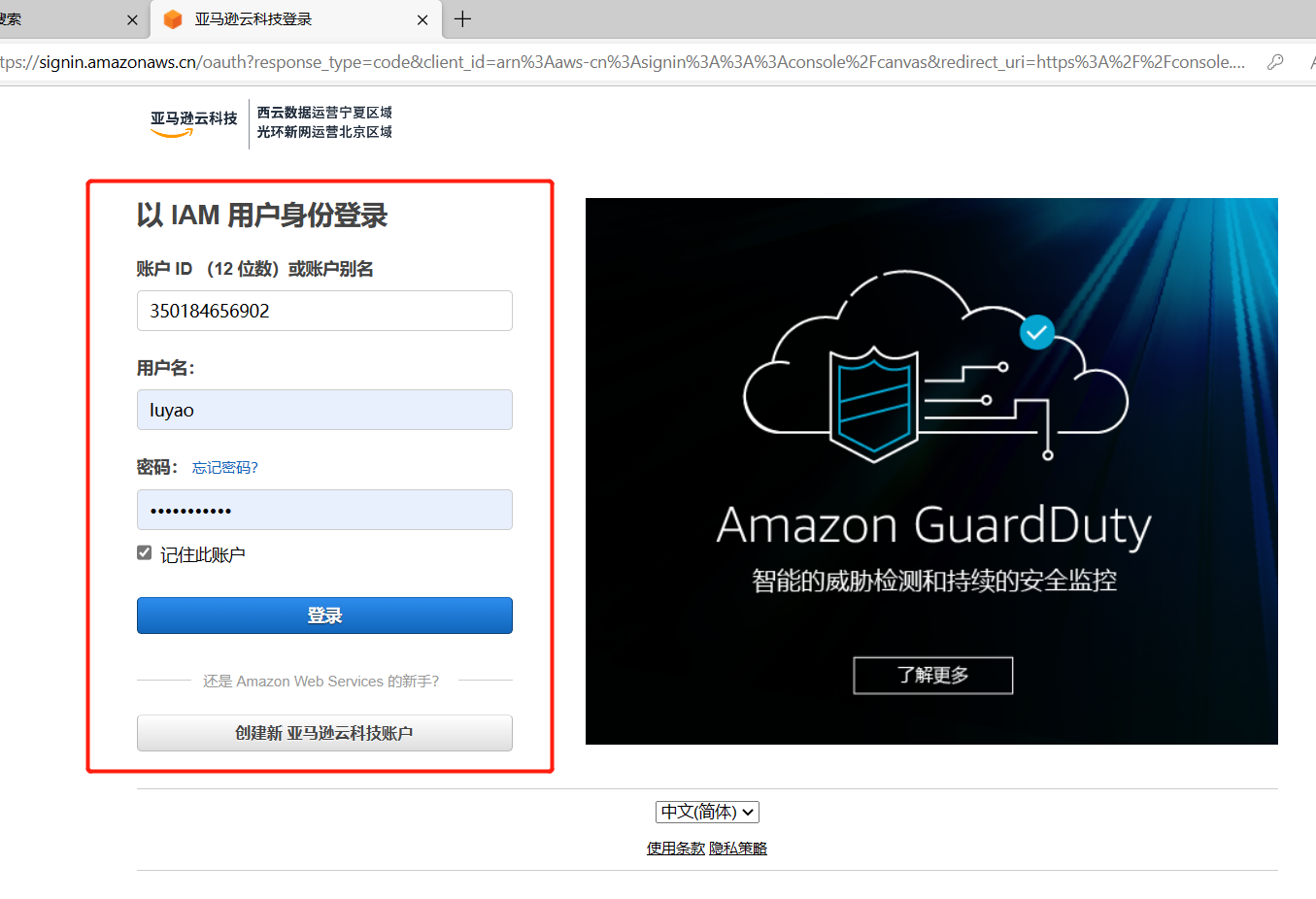Image resolution: width=1316 pixels, height=899 pixels.
Task: Toggle the 记住此账户 checkbox
Action: 145,552
